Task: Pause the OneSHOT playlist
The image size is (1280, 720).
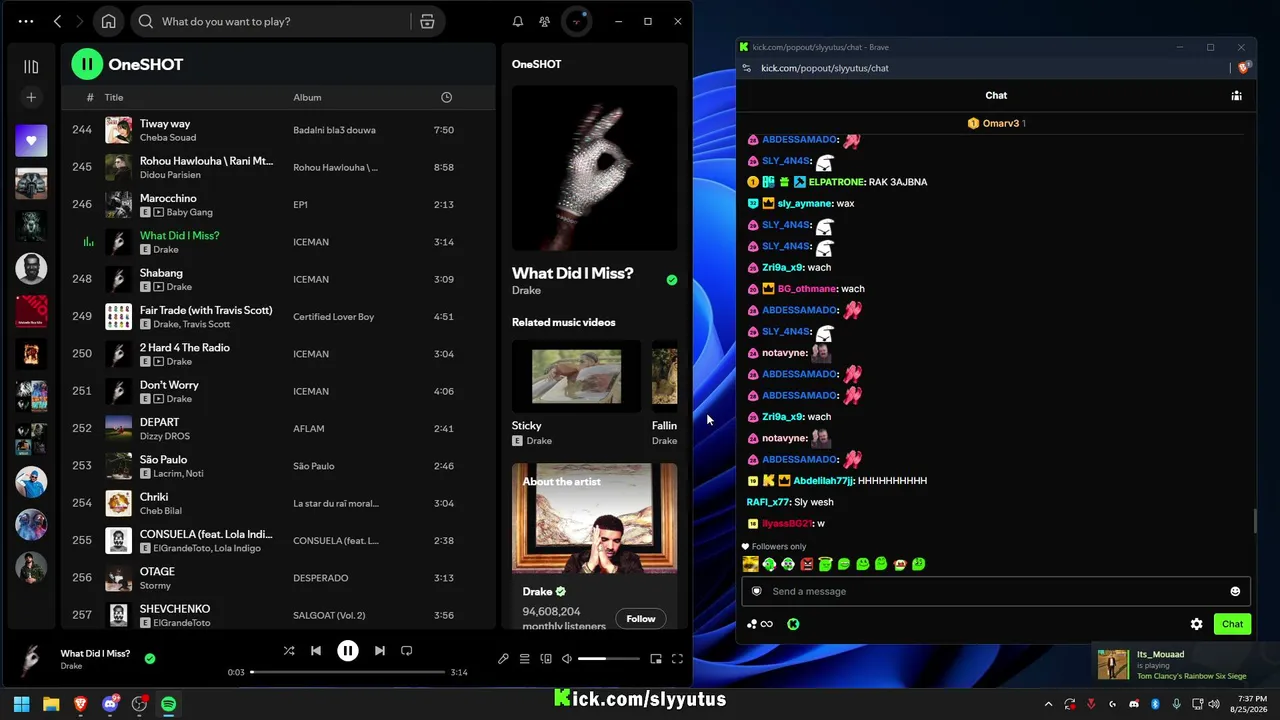Action: [x=87, y=64]
